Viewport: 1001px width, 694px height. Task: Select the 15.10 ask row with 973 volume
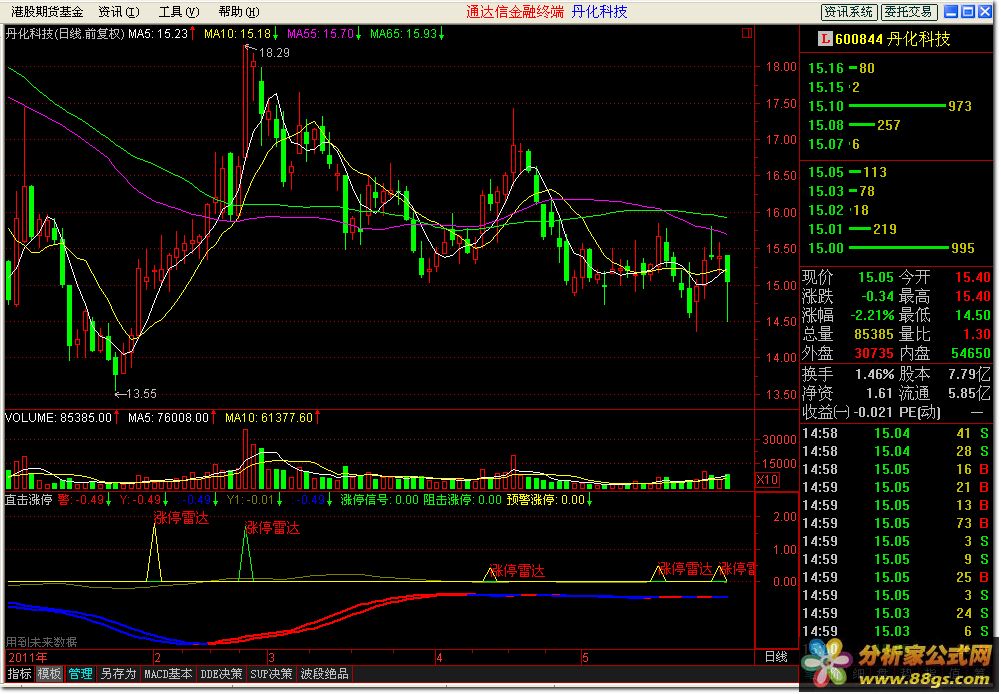point(896,106)
